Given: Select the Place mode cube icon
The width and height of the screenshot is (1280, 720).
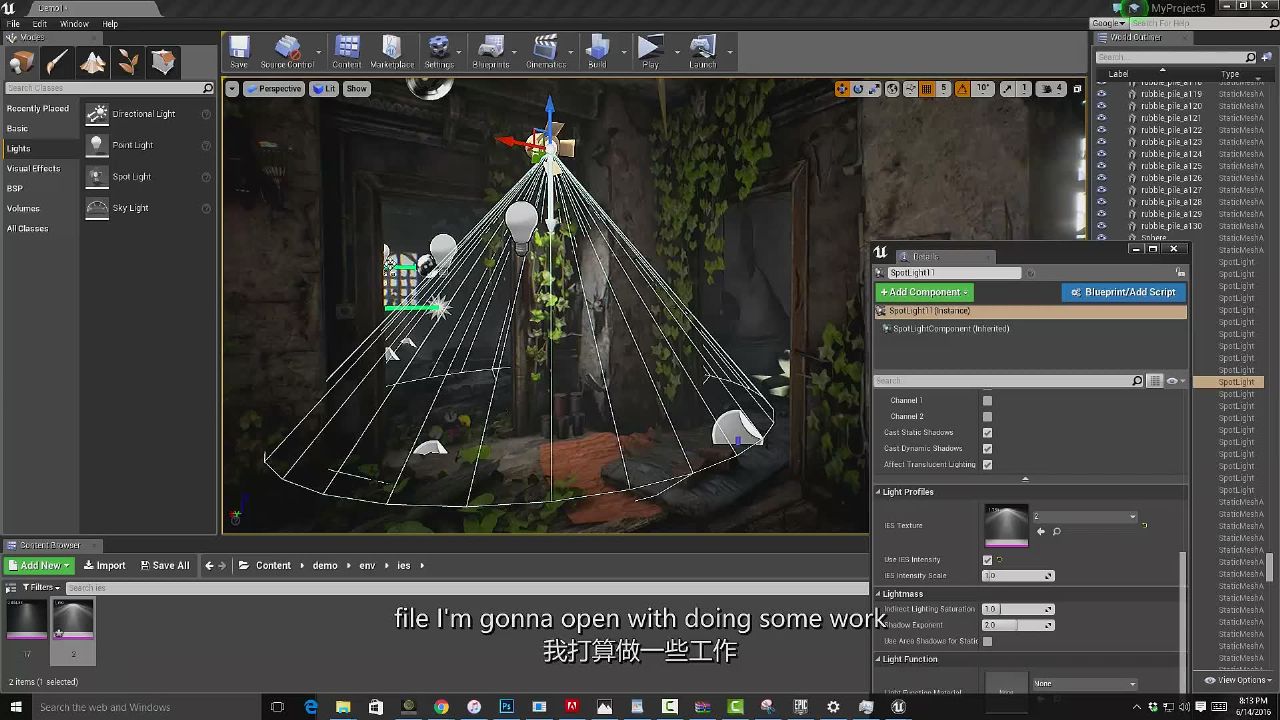Looking at the screenshot, I should click(21, 63).
